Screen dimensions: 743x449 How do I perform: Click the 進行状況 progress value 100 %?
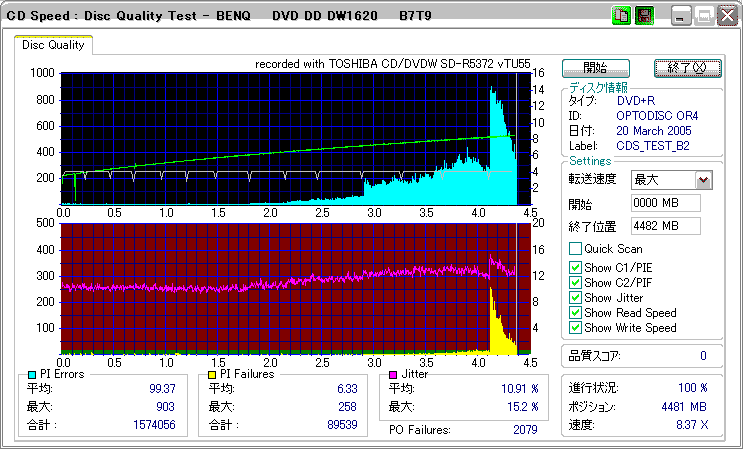tap(693, 388)
